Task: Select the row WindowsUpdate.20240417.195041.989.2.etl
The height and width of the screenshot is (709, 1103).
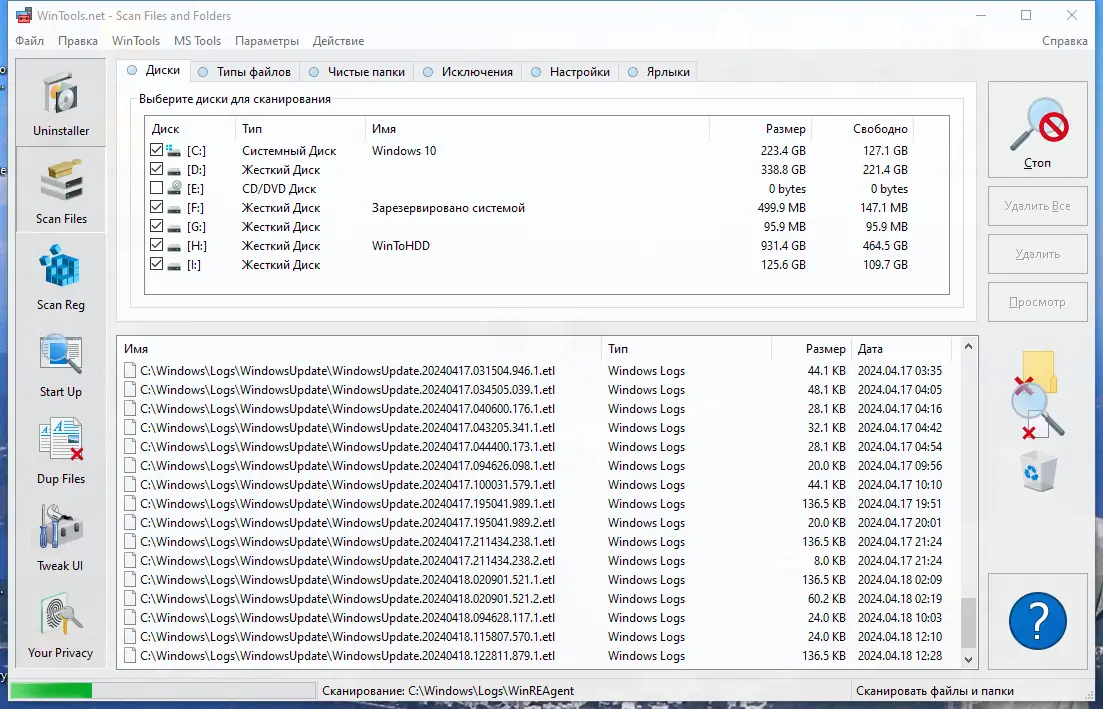Action: (538, 523)
